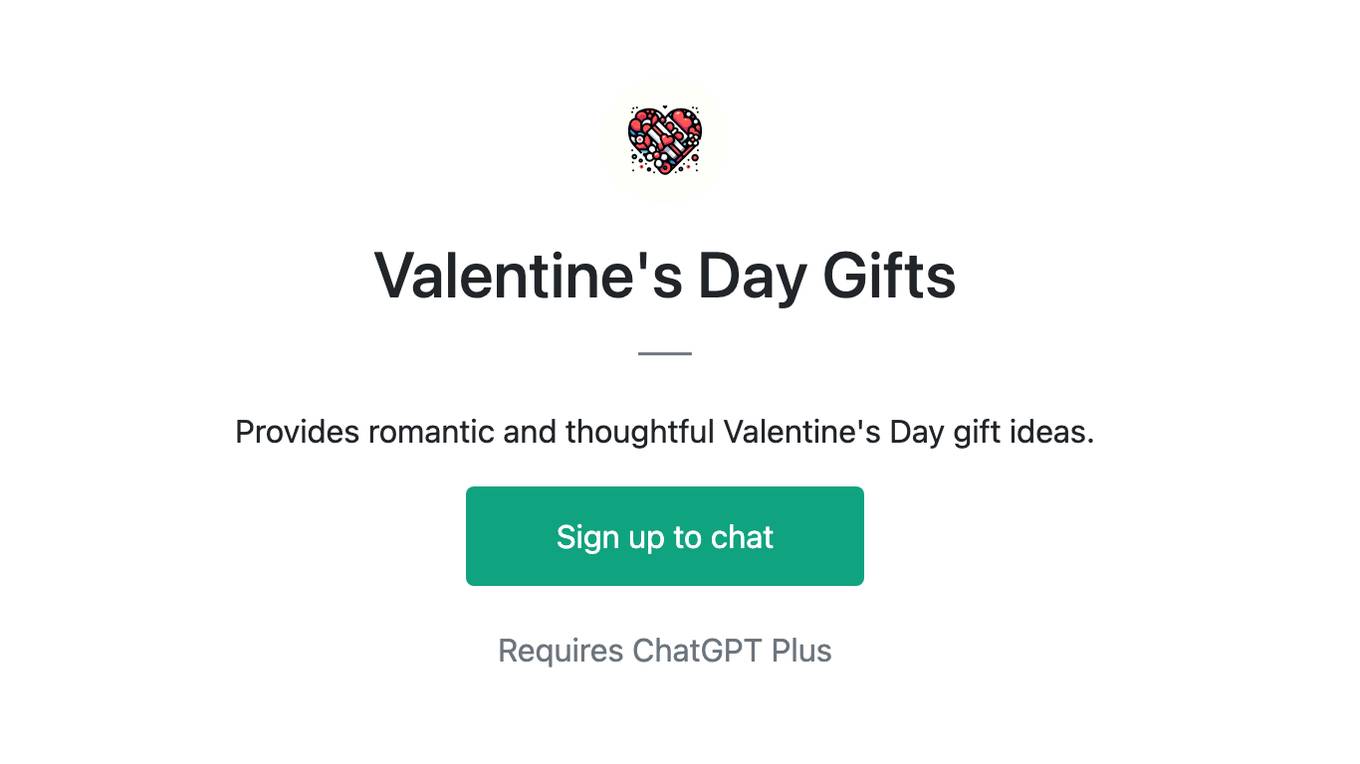This screenshot has width=1360, height=764.
Task: Click "Valentine's Day" within the description sentence
Action: tap(834, 432)
